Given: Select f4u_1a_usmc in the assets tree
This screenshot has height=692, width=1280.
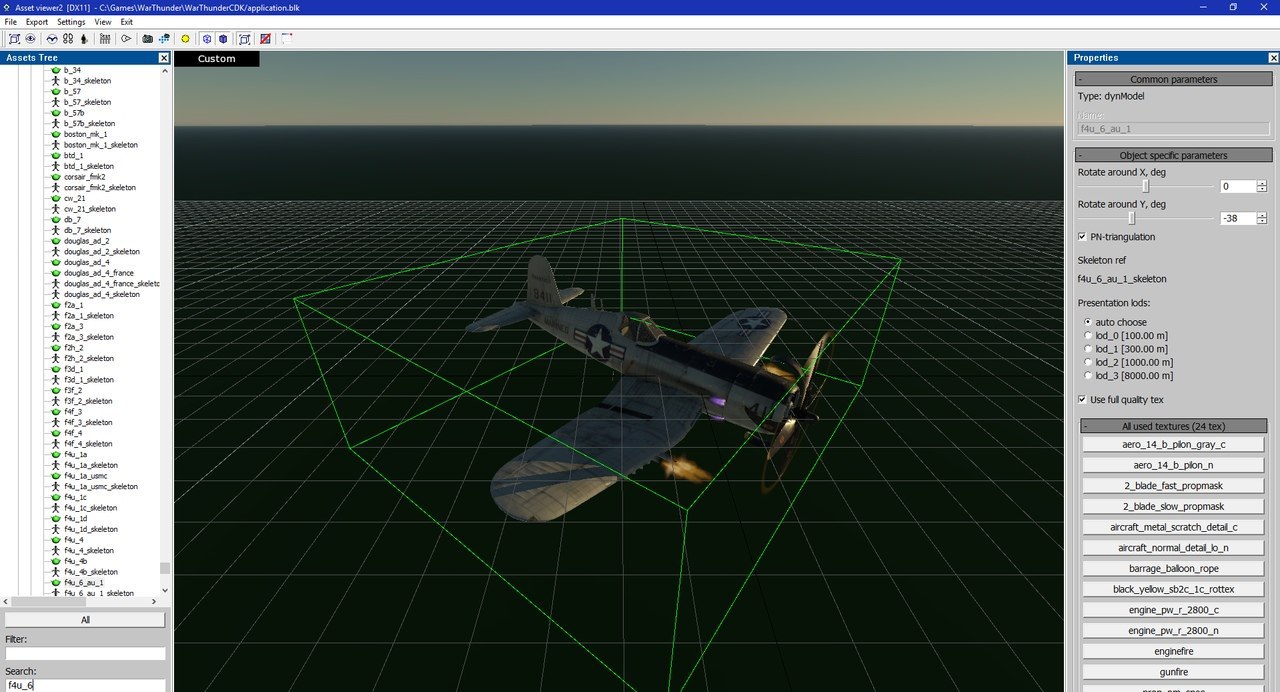Looking at the screenshot, I should click(85, 476).
